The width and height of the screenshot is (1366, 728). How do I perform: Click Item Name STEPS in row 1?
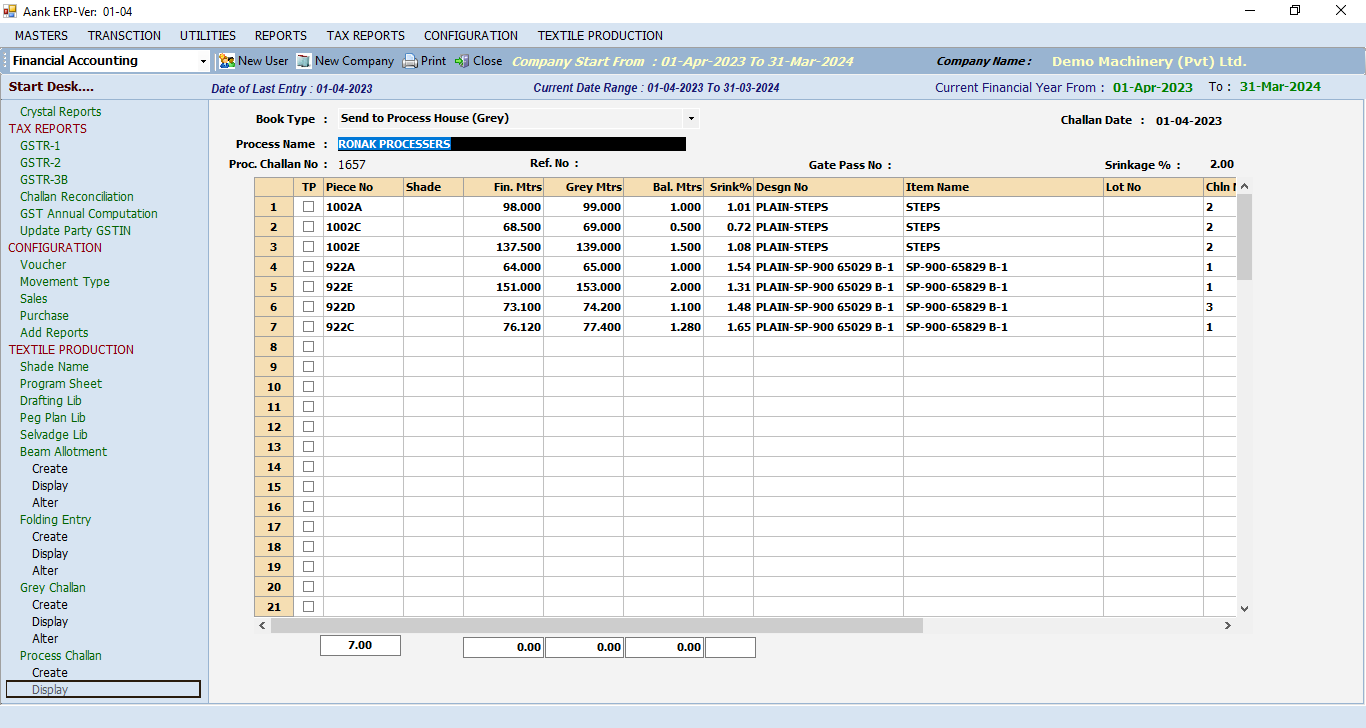(1003, 207)
